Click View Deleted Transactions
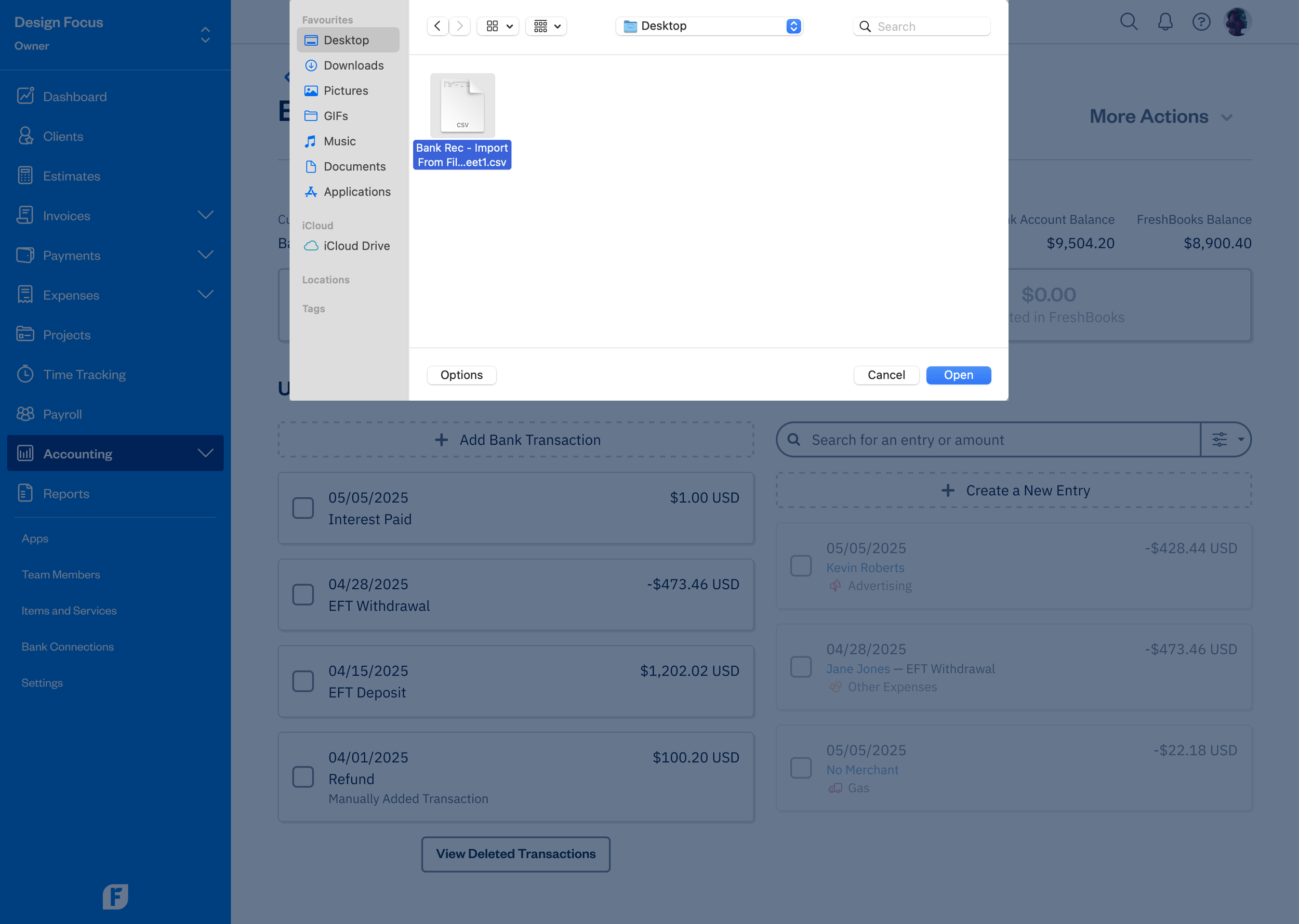Viewport: 1299px width, 924px height. pyautogui.click(x=515, y=853)
